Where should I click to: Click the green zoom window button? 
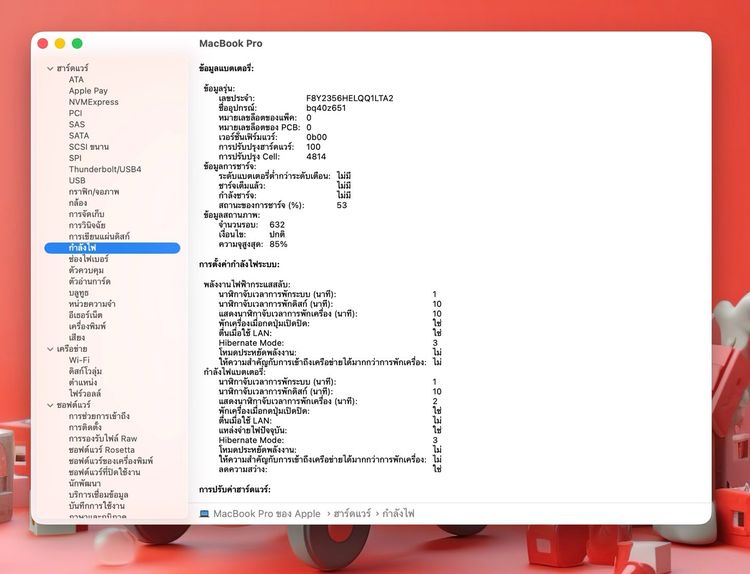[x=77, y=44]
